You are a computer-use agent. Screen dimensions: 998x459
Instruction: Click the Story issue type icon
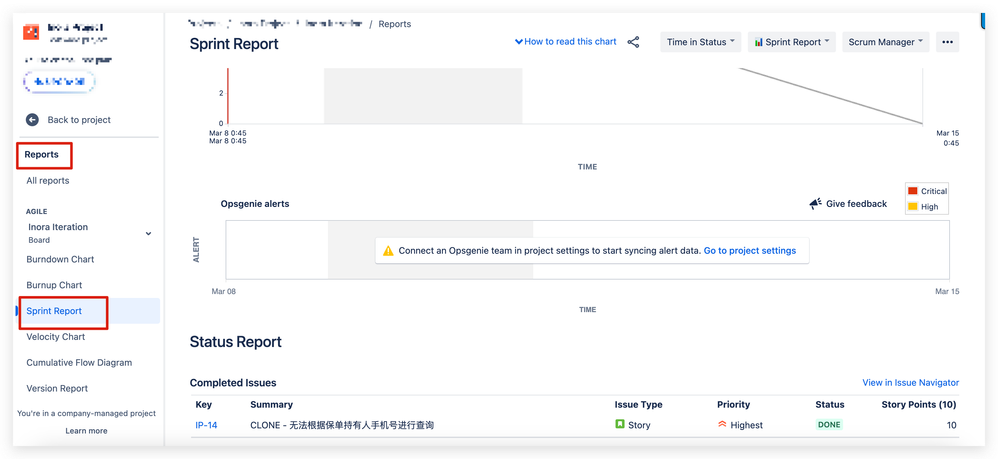[x=619, y=424]
